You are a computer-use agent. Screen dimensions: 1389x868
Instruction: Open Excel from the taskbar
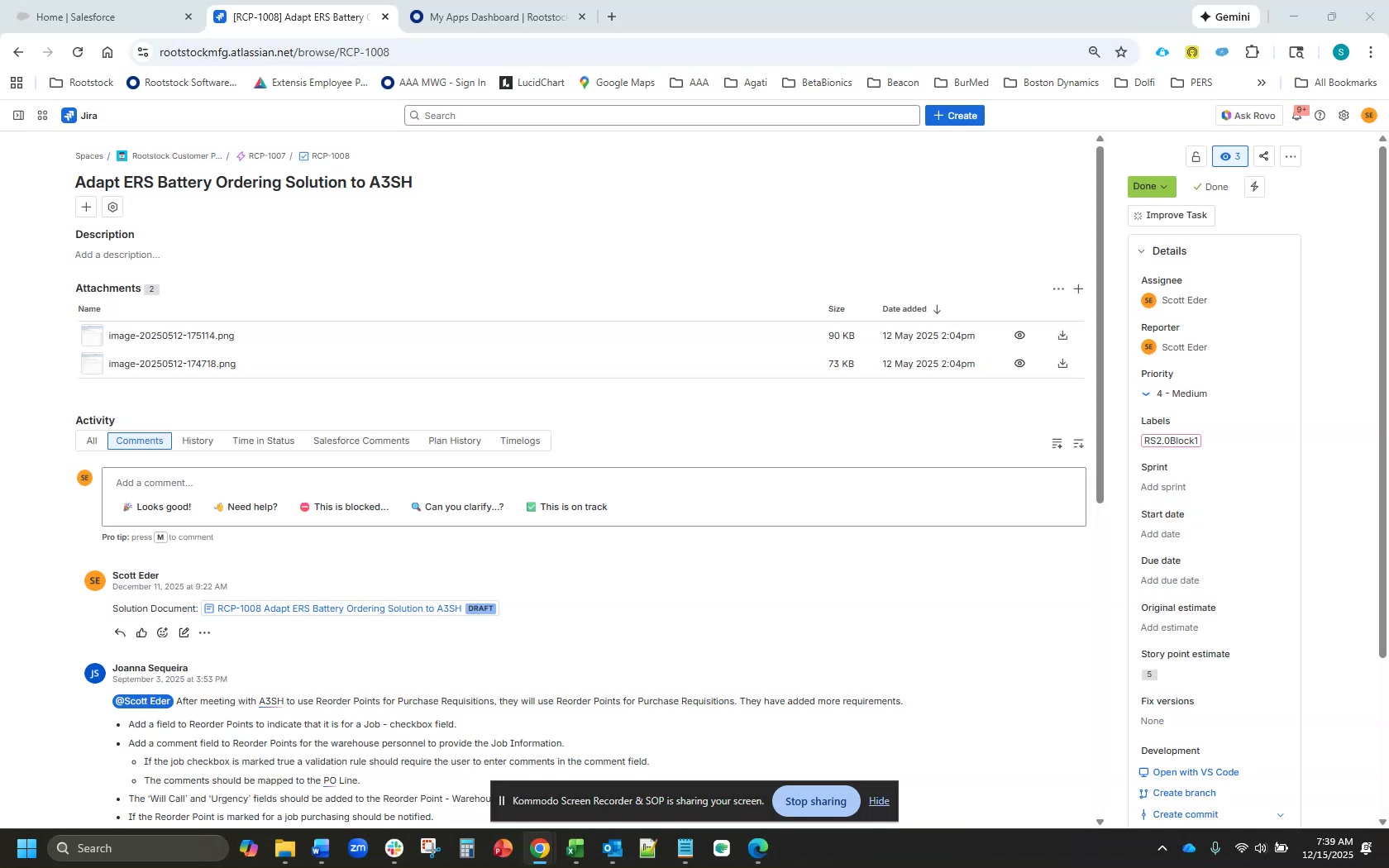(575, 848)
